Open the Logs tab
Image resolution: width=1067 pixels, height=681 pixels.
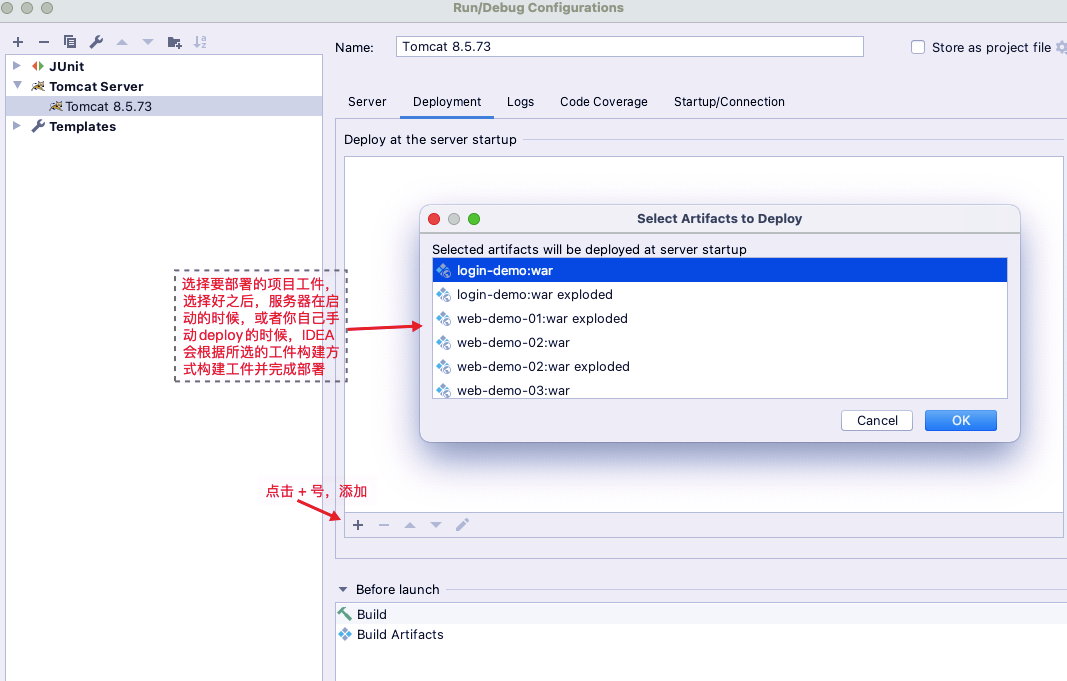coord(520,101)
